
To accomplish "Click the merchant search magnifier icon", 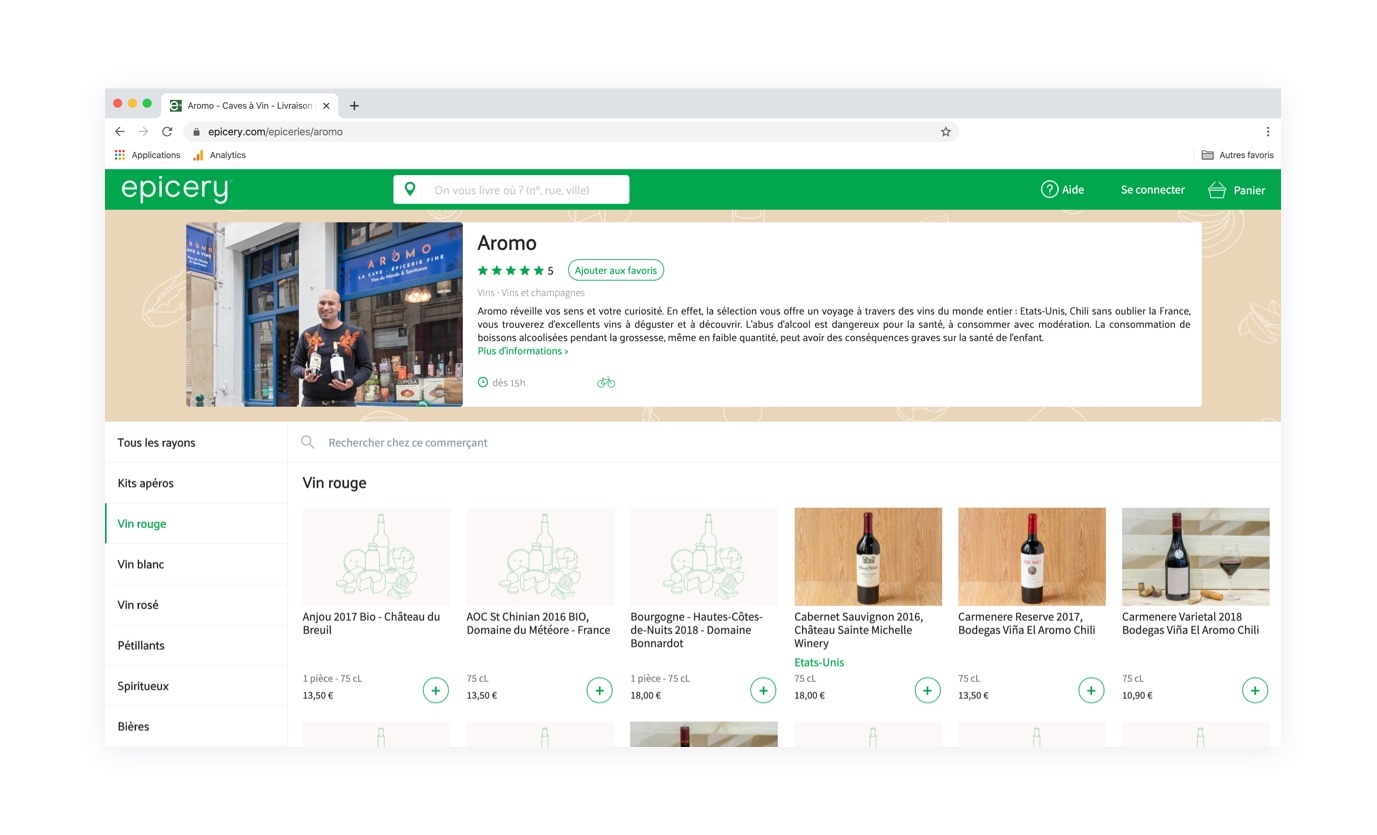I will pos(308,442).
